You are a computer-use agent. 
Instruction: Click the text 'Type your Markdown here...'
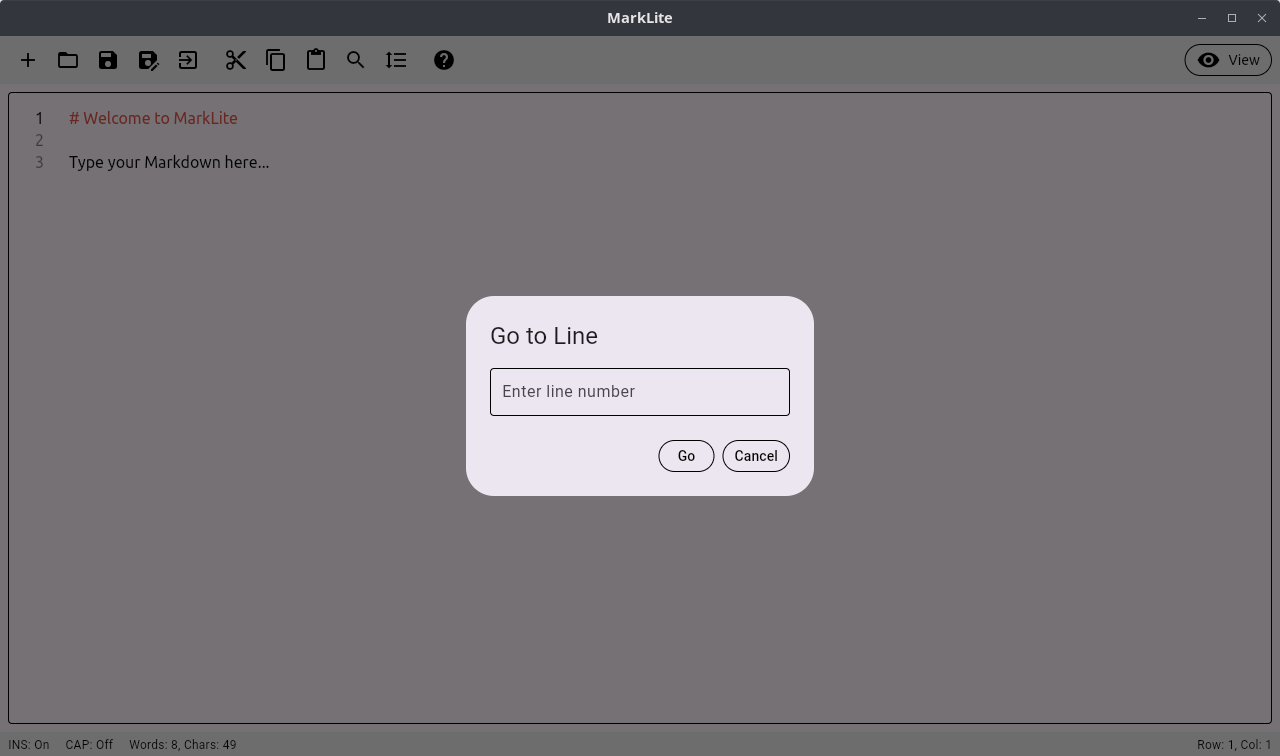(169, 162)
